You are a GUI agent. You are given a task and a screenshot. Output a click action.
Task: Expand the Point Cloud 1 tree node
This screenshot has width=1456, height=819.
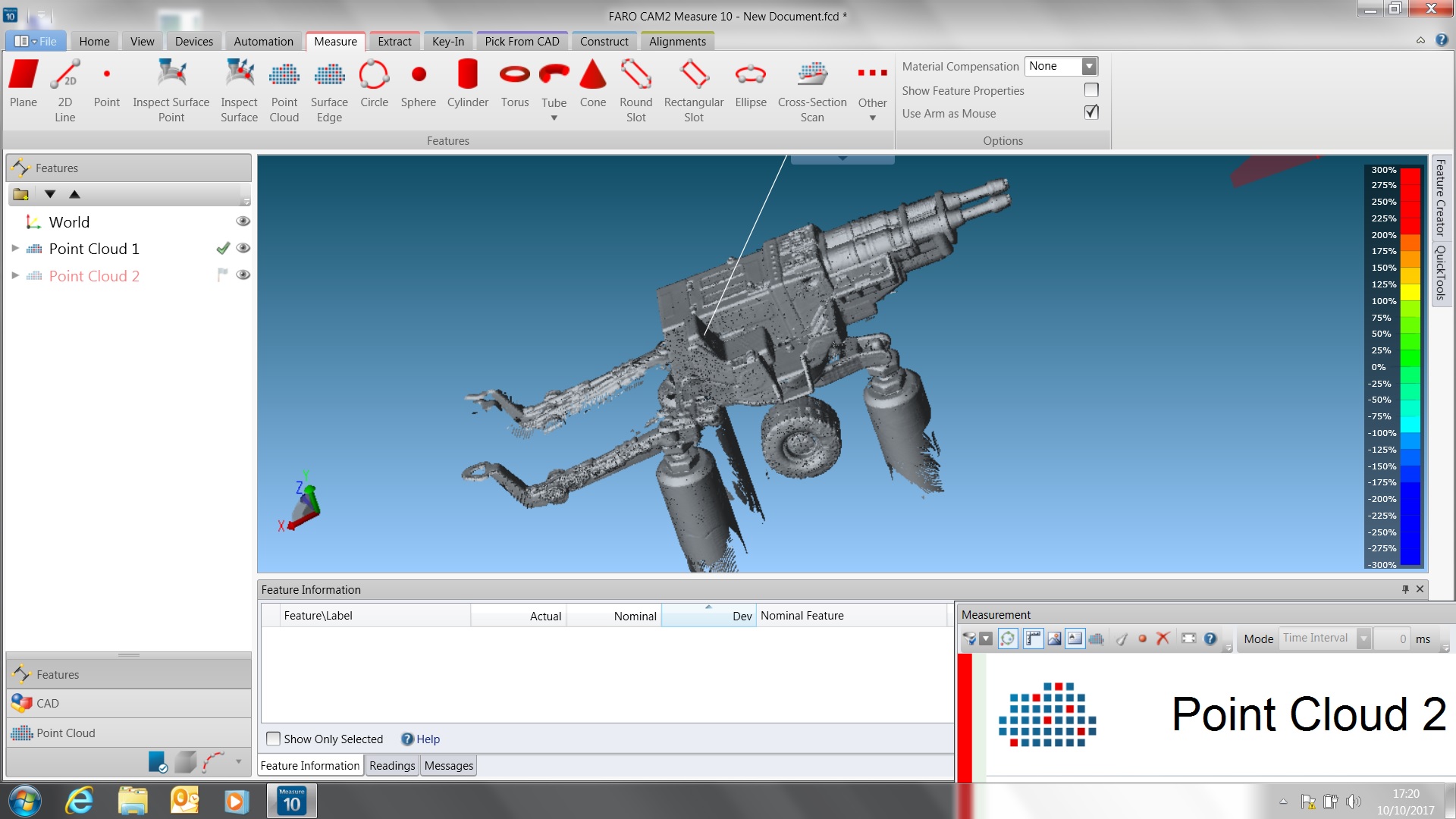point(15,248)
